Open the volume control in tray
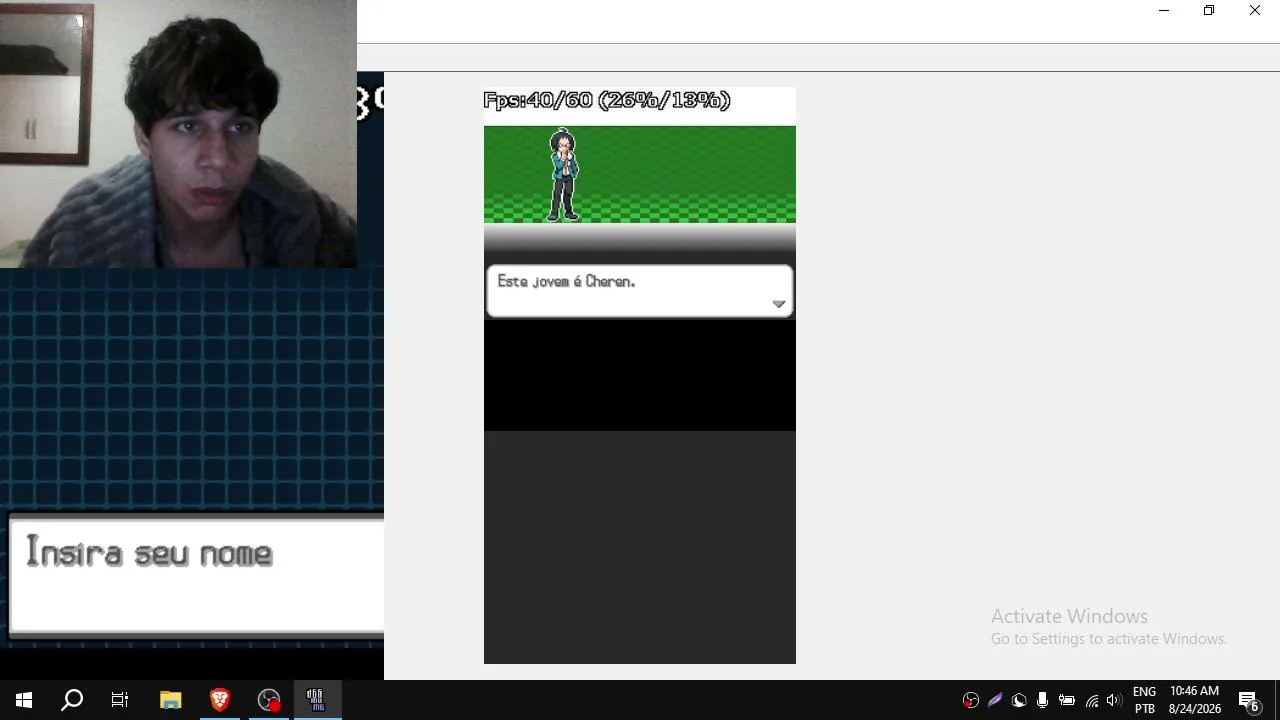The height and width of the screenshot is (720, 1280). pyautogui.click(x=1114, y=700)
